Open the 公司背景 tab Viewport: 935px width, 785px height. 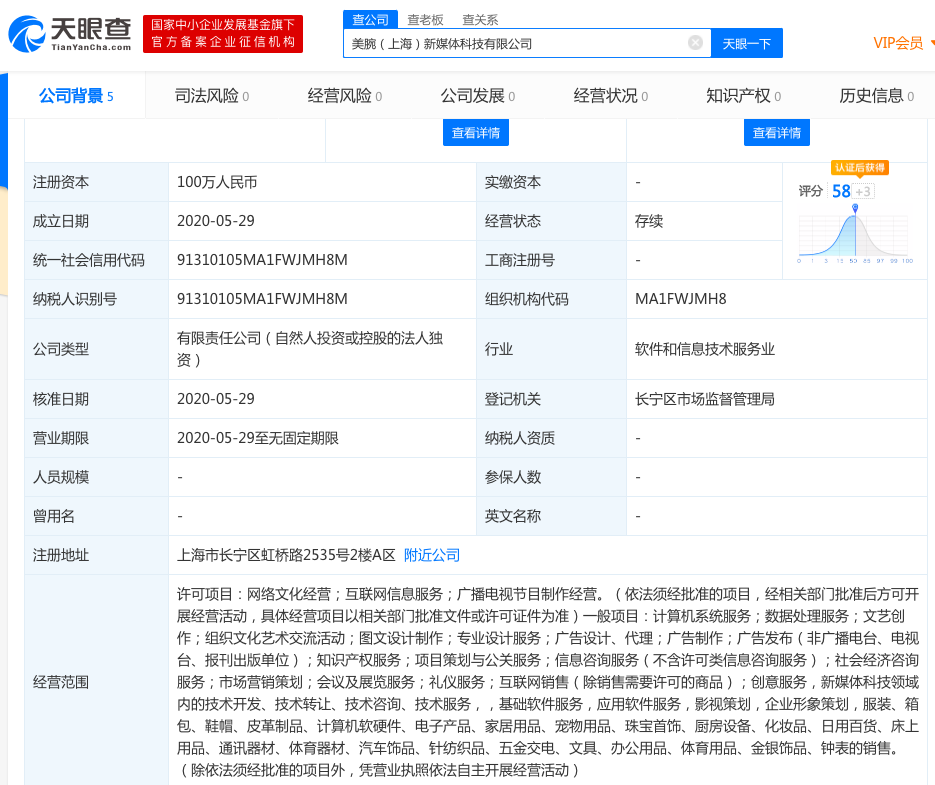(x=76, y=95)
